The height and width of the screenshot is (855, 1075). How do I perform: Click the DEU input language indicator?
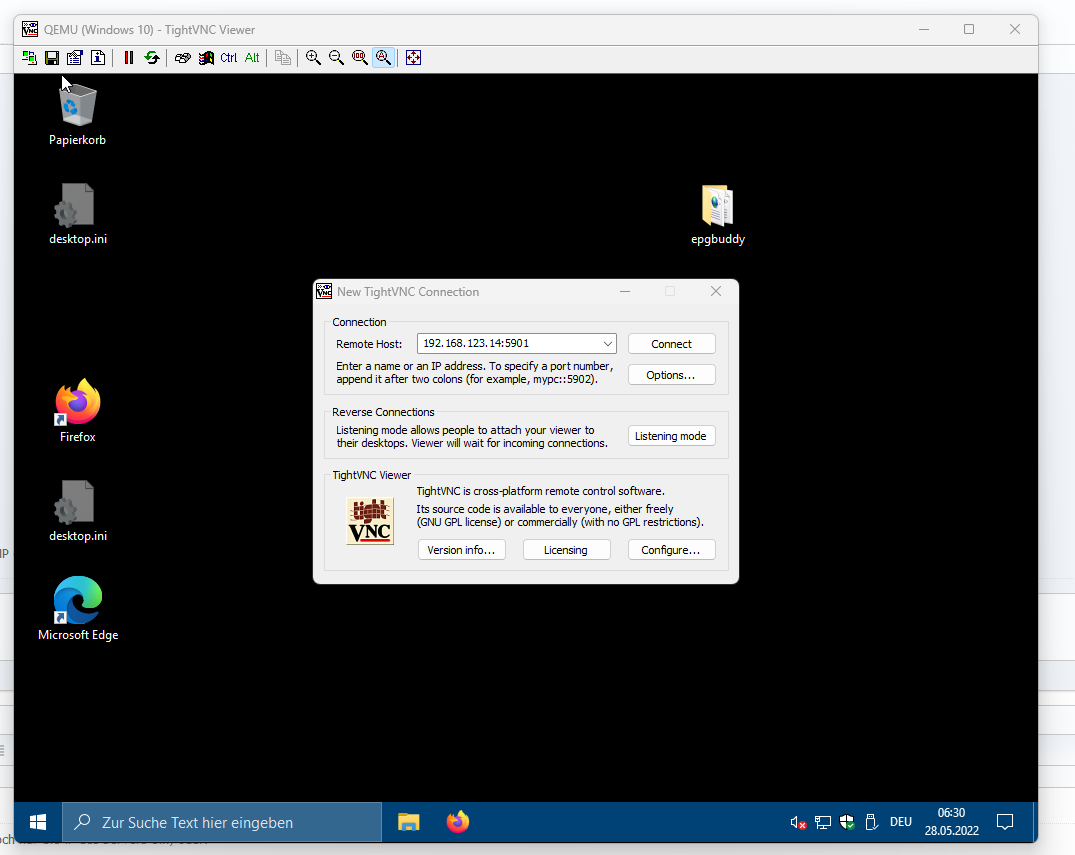pyautogui.click(x=901, y=822)
